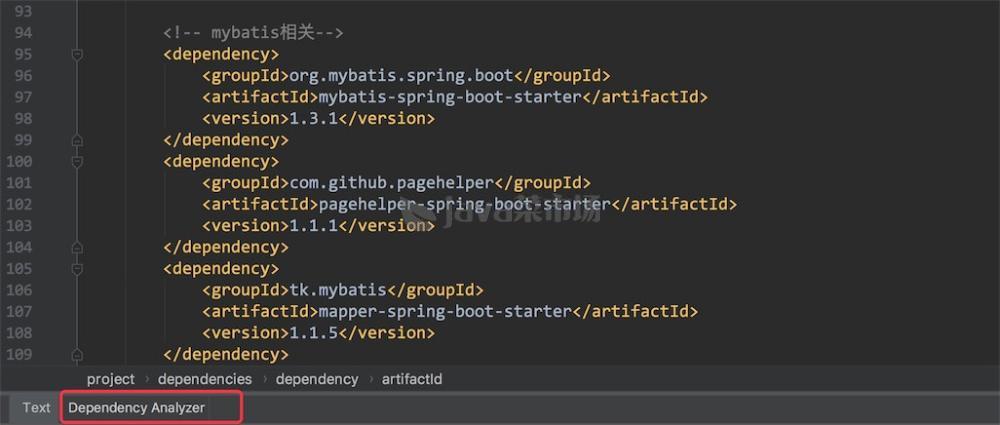Click the fold end marker at line 99
The height and width of the screenshot is (425, 1000).
point(77,140)
